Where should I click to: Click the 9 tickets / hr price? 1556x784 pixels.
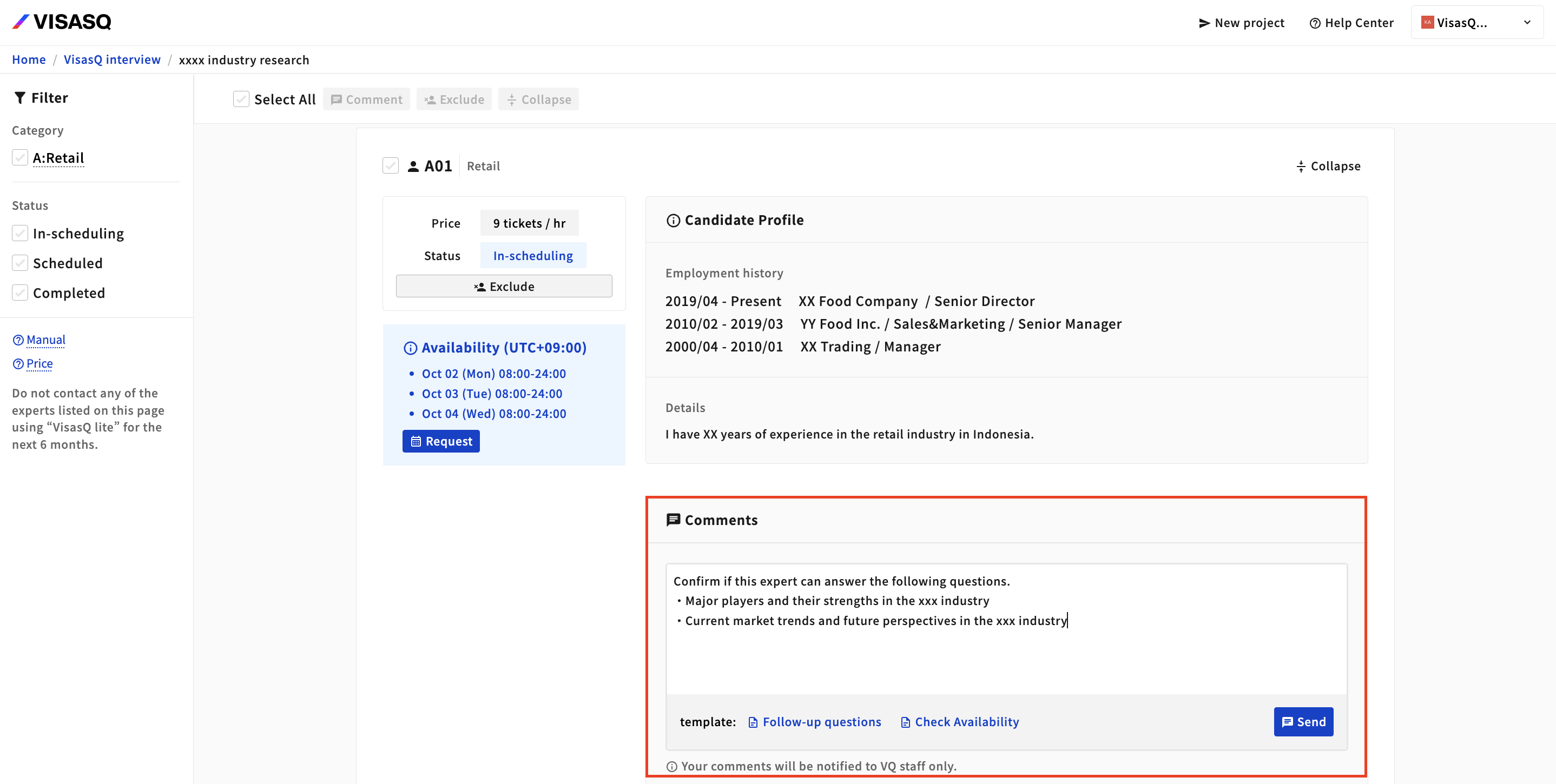(x=529, y=223)
